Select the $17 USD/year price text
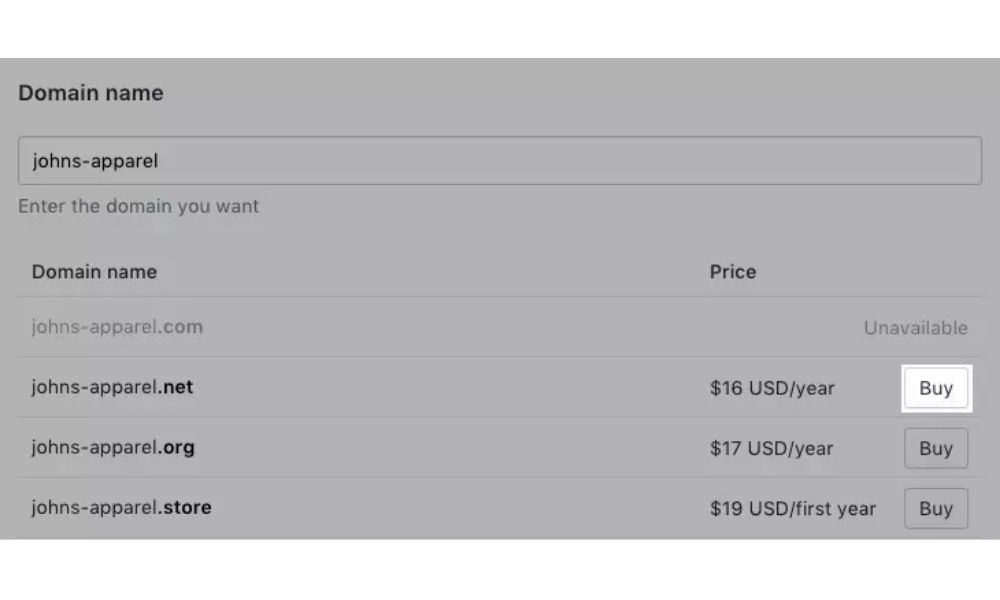 pyautogui.click(x=772, y=448)
